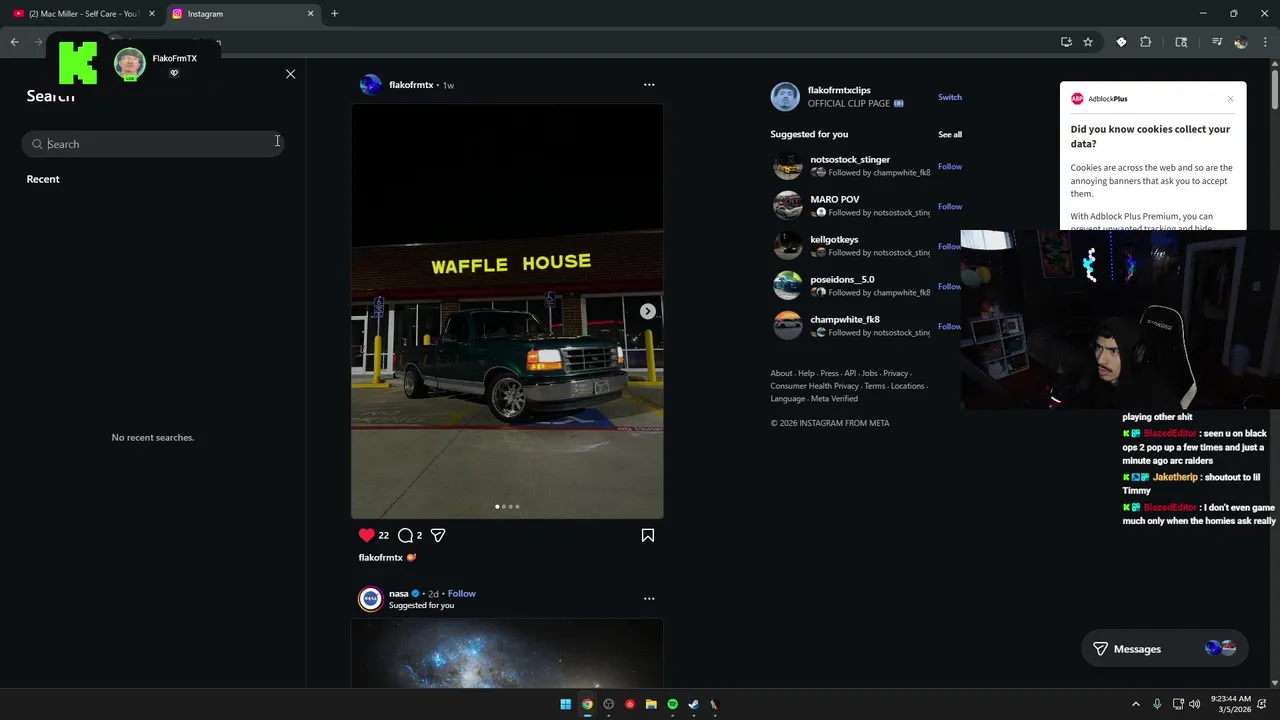Open Chrome media controls icon
Viewport: 1280px width, 720px height.
pyautogui.click(x=1217, y=42)
